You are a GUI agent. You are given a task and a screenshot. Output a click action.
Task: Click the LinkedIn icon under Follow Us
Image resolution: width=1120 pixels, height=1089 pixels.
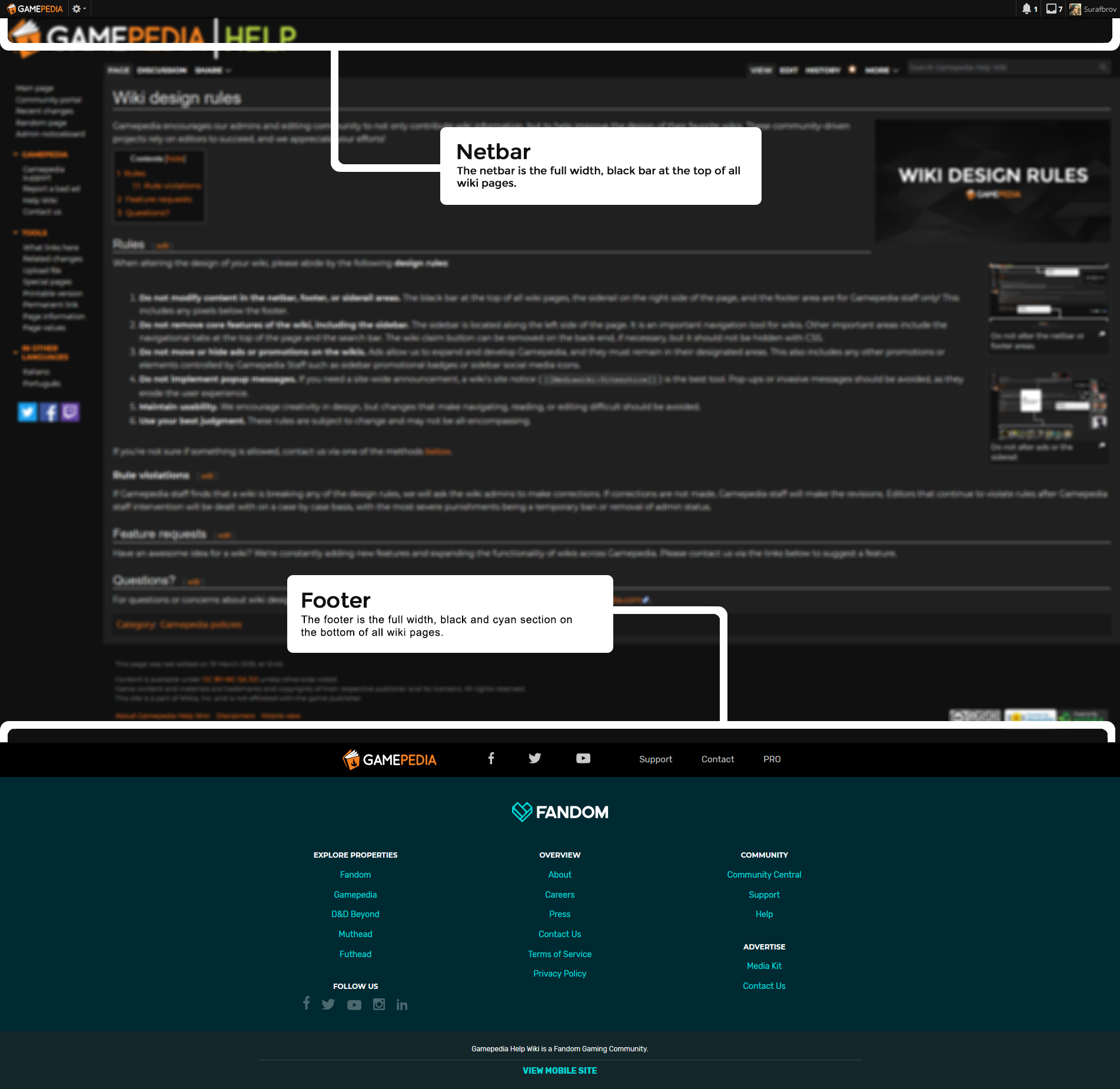click(402, 1005)
